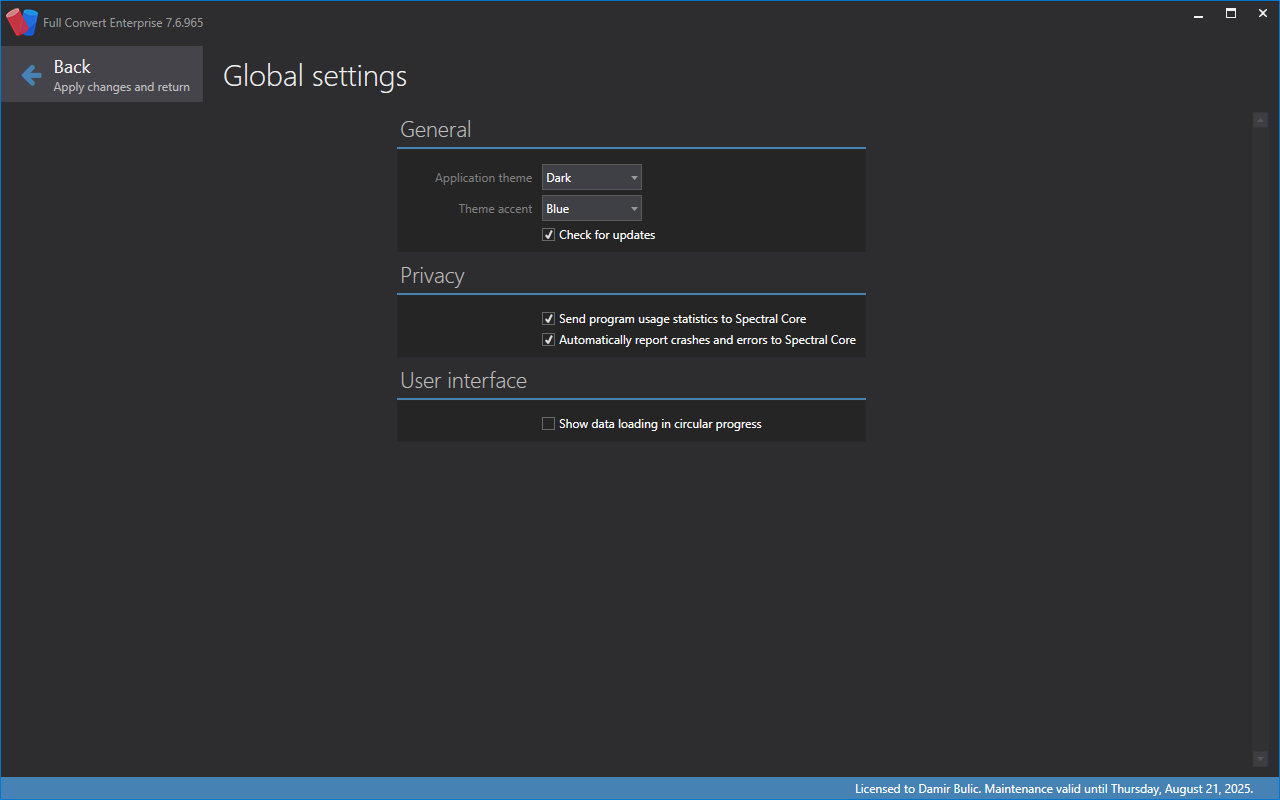
Task: Click the scrollbar up arrow
Action: pos(1260,120)
